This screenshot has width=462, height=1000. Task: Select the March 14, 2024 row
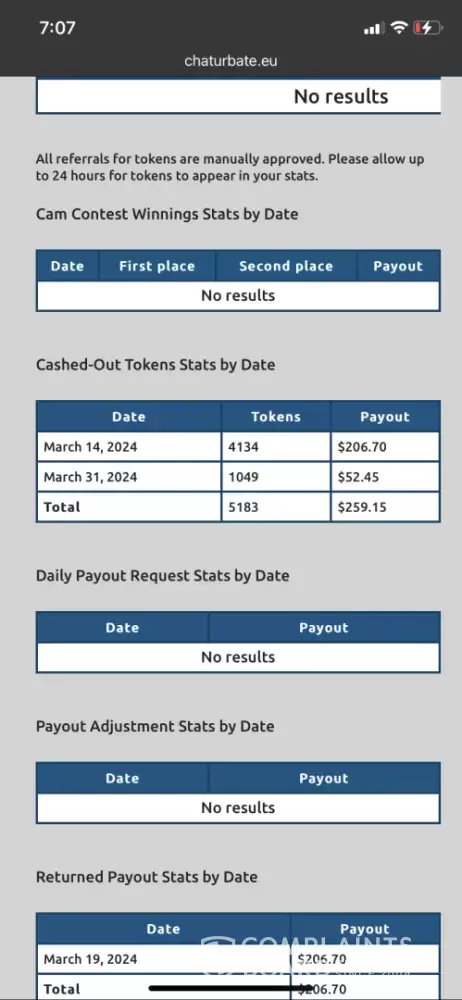[x=238, y=447]
